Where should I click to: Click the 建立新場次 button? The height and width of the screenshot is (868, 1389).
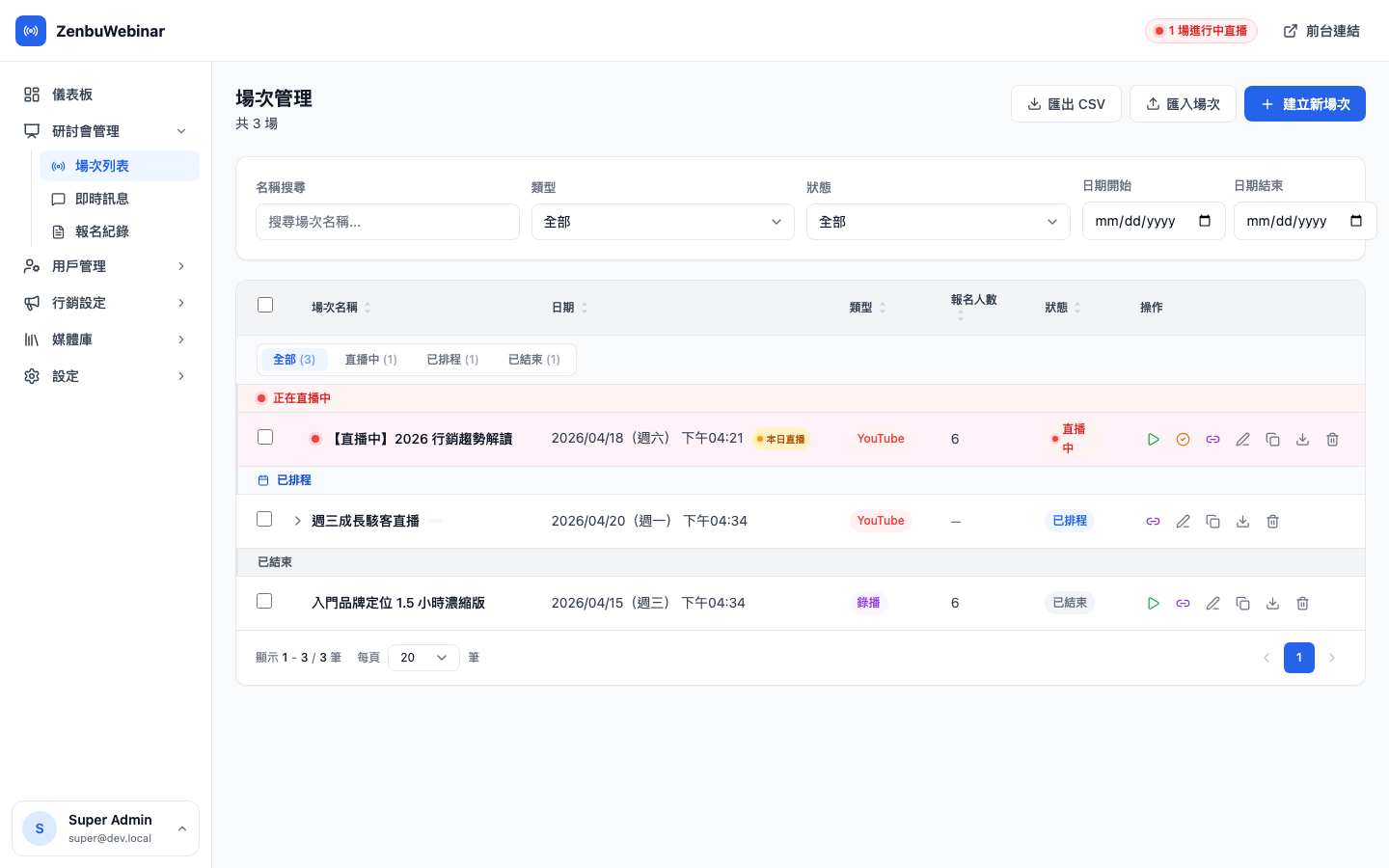coord(1305,103)
